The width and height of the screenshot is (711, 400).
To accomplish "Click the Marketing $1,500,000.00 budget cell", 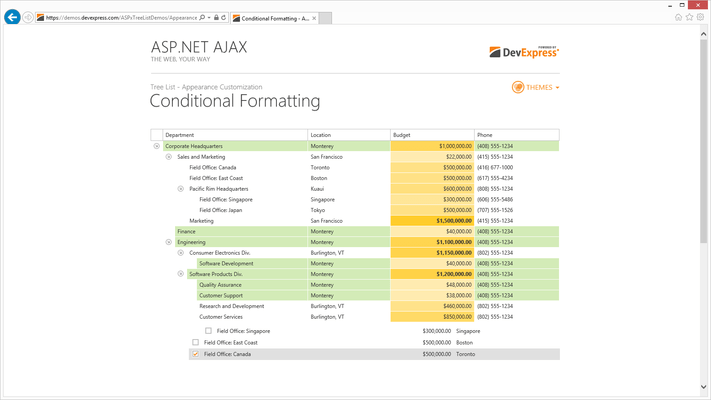I will (431, 221).
